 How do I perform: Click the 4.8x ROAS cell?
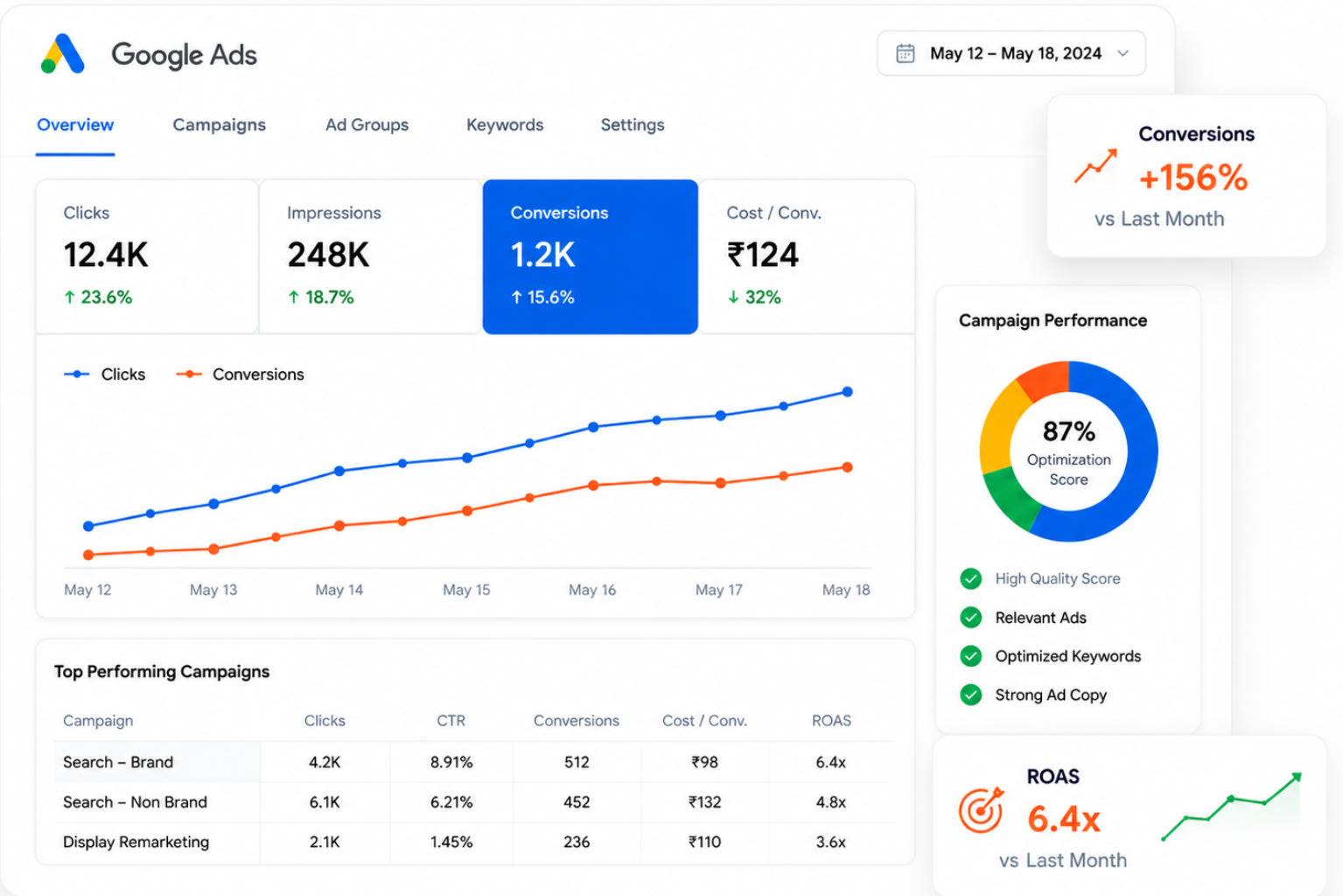pos(831,802)
